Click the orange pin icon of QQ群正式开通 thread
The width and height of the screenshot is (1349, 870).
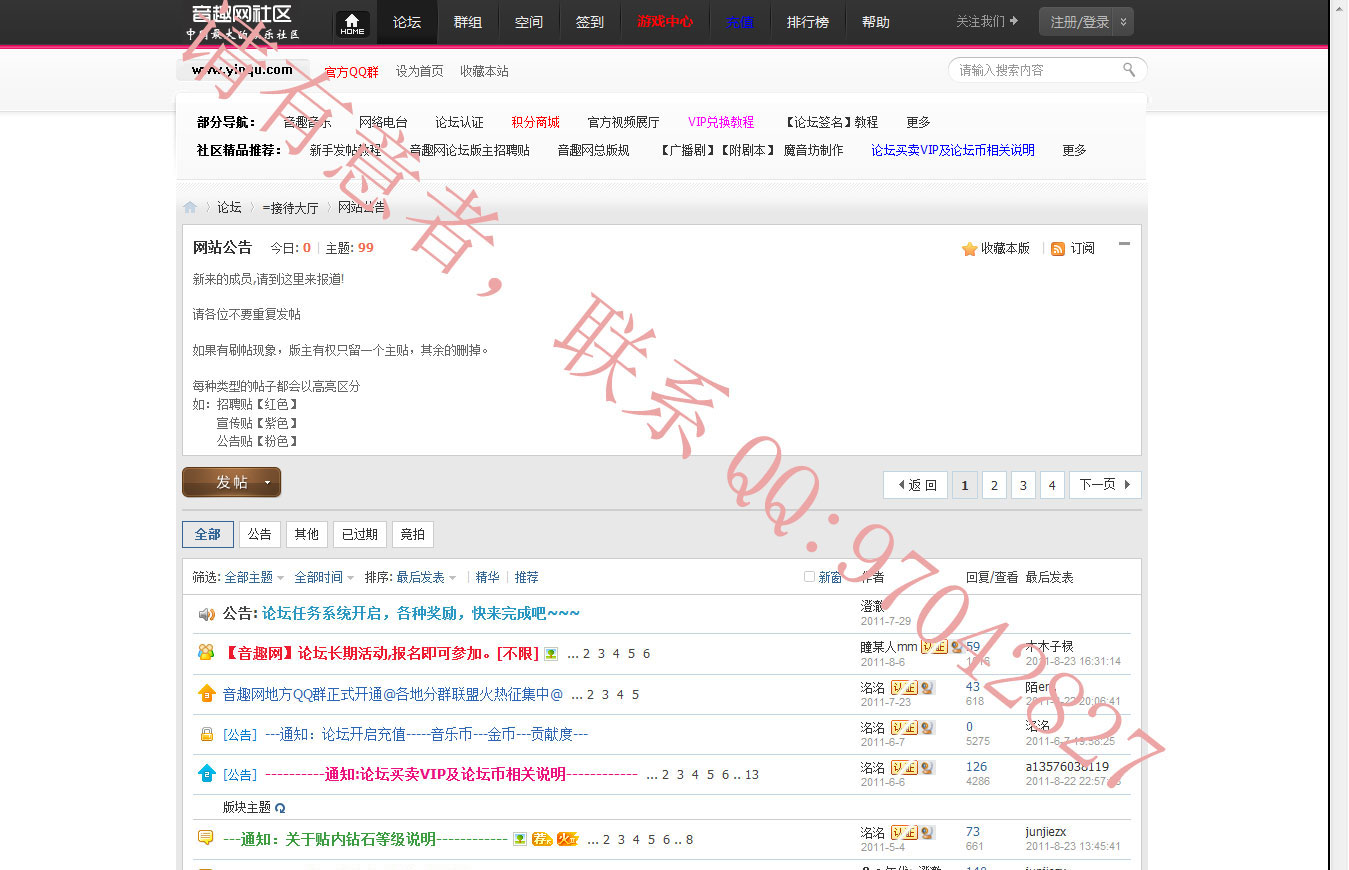(206, 693)
